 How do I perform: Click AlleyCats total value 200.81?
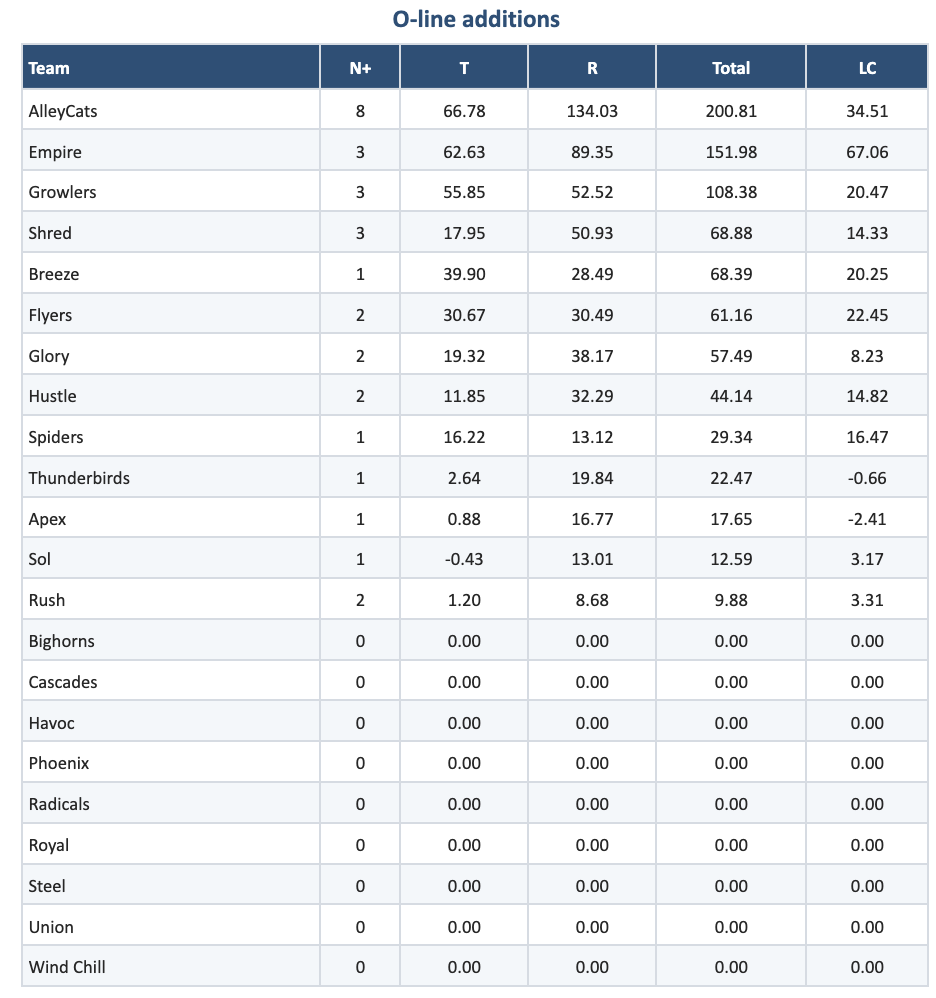[731, 111]
